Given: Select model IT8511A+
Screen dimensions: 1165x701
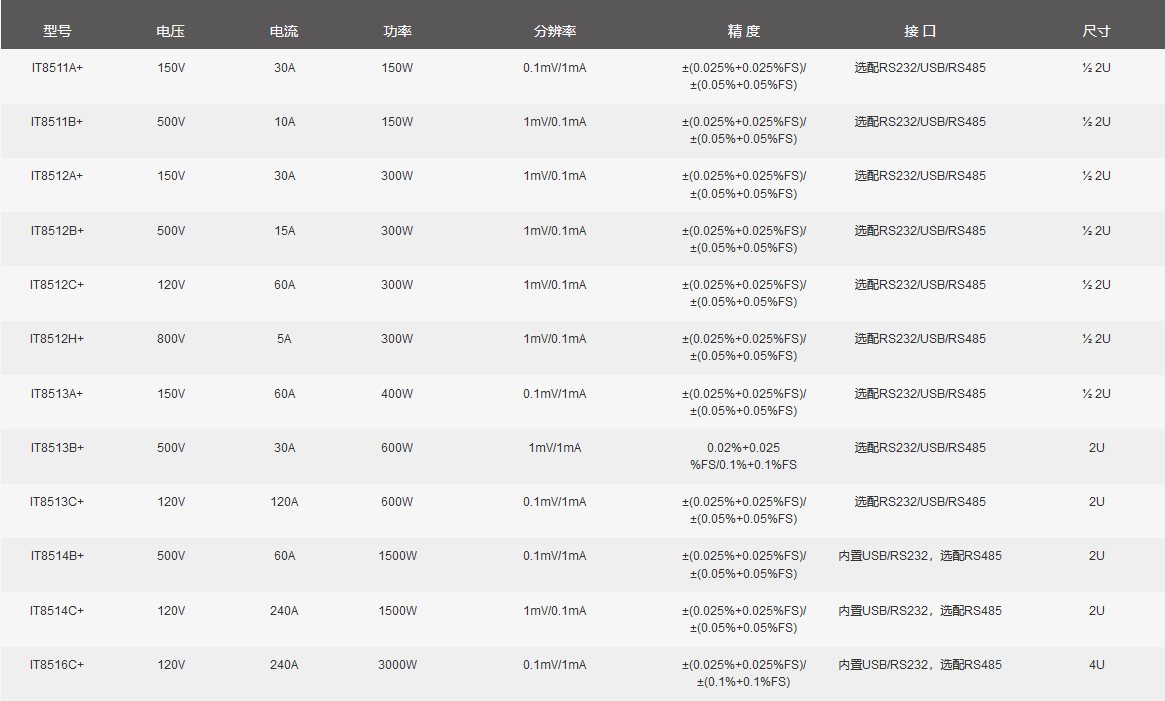Looking at the screenshot, I should (57, 68).
